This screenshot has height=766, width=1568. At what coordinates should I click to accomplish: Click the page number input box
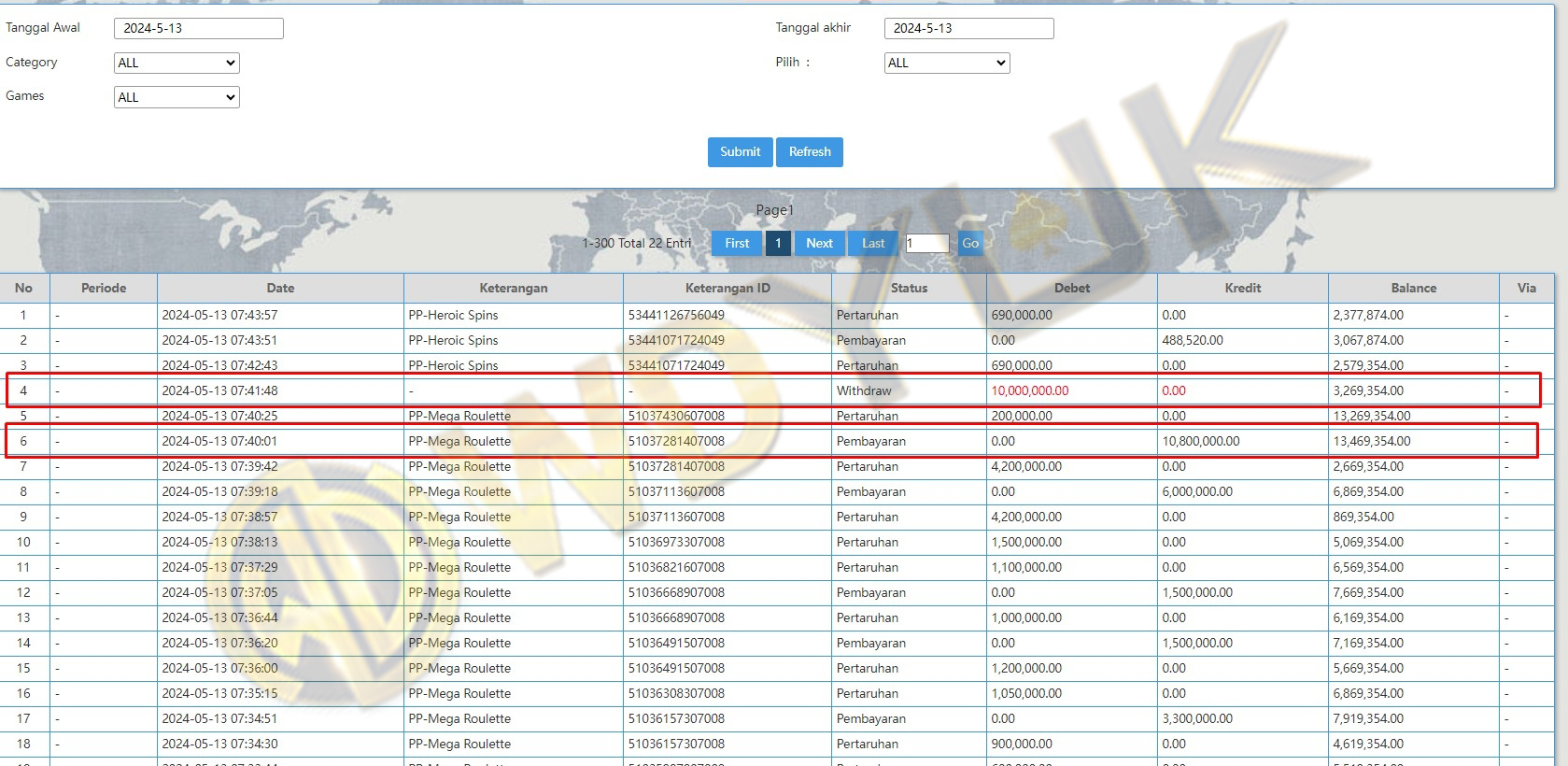[926, 244]
